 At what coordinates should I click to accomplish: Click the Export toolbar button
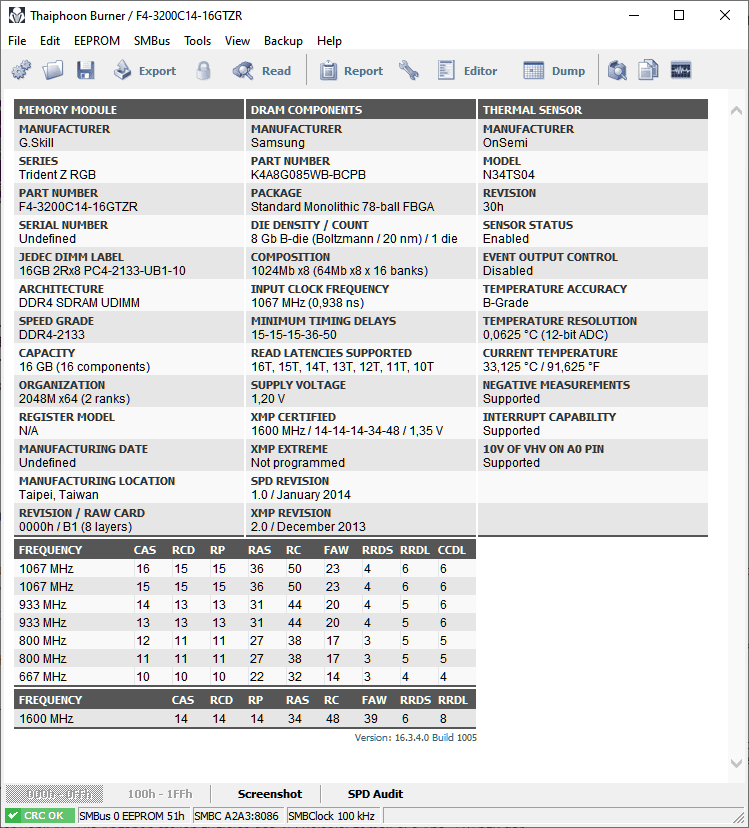(144, 70)
